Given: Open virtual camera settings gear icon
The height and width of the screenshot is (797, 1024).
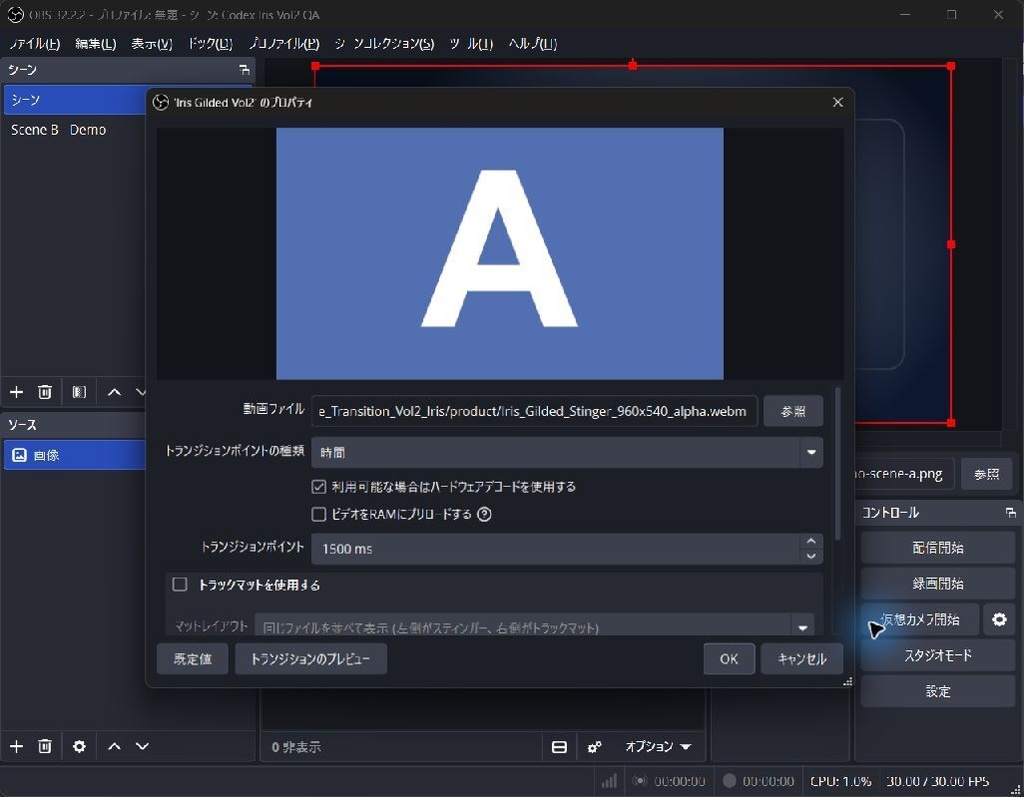Looking at the screenshot, I should pyautogui.click(x=999, y=619).
